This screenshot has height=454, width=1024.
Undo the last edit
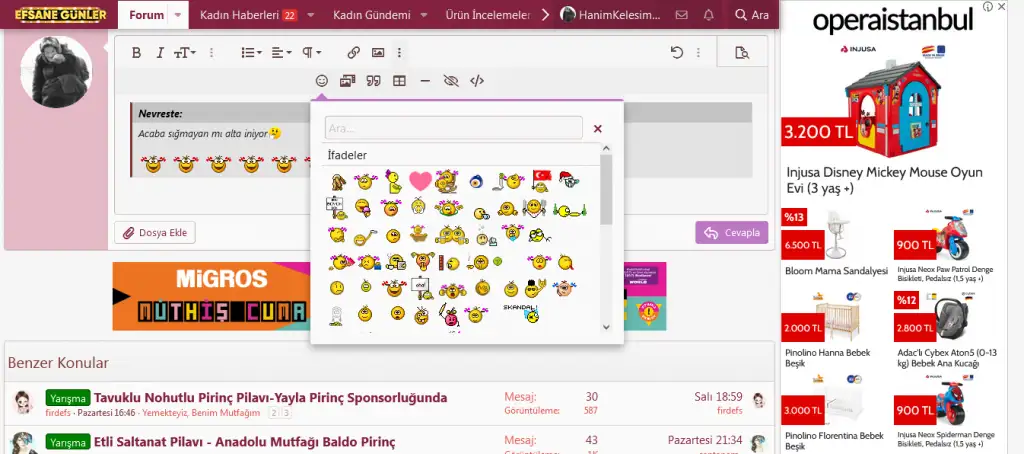(677, 53)
